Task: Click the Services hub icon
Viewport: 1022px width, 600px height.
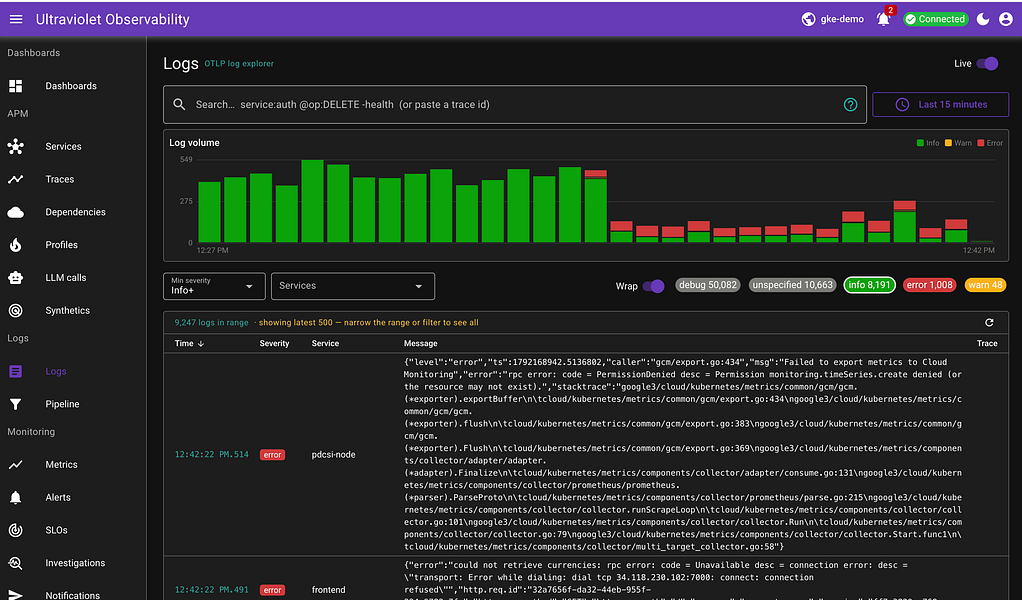Action: [16, 147]
